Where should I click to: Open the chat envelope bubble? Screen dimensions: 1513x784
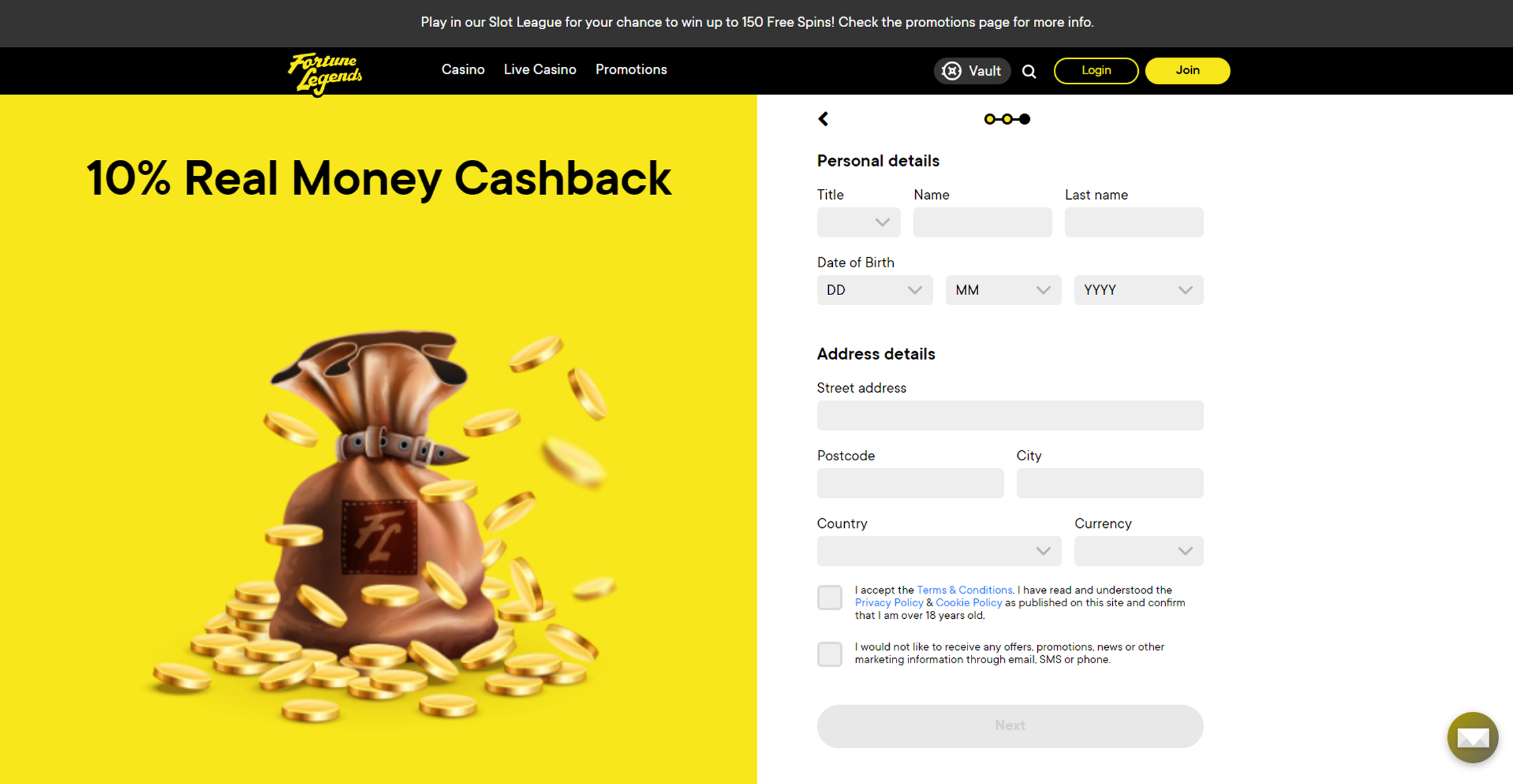(1473, 737)
